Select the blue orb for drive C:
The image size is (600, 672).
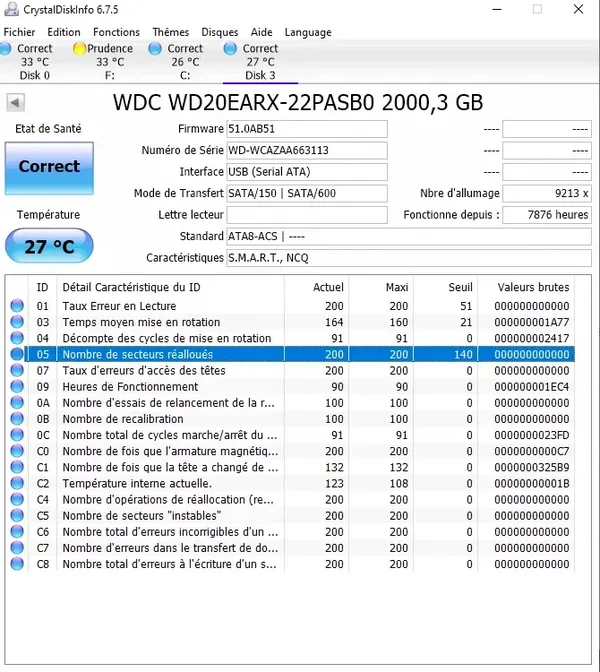[155, 48]
